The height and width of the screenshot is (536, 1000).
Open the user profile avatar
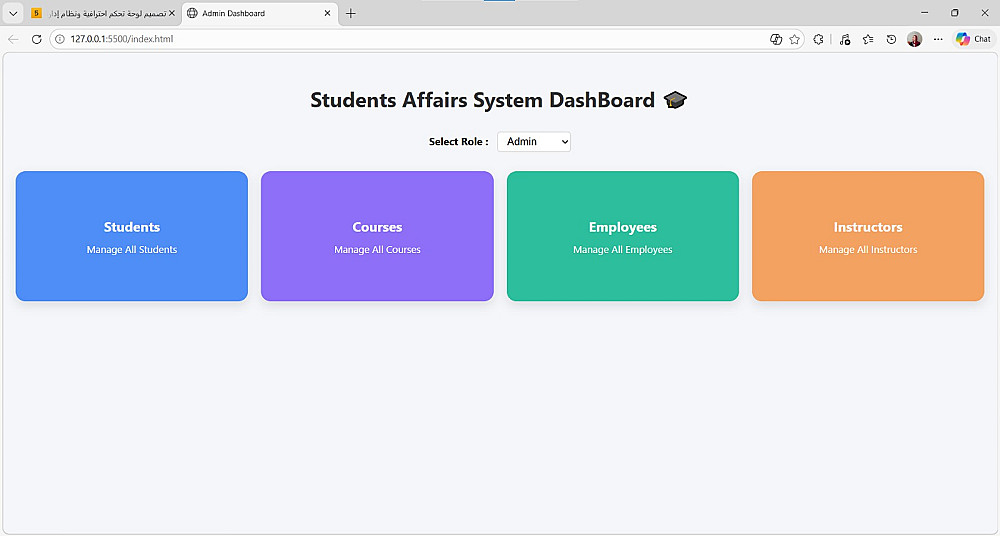915,39
